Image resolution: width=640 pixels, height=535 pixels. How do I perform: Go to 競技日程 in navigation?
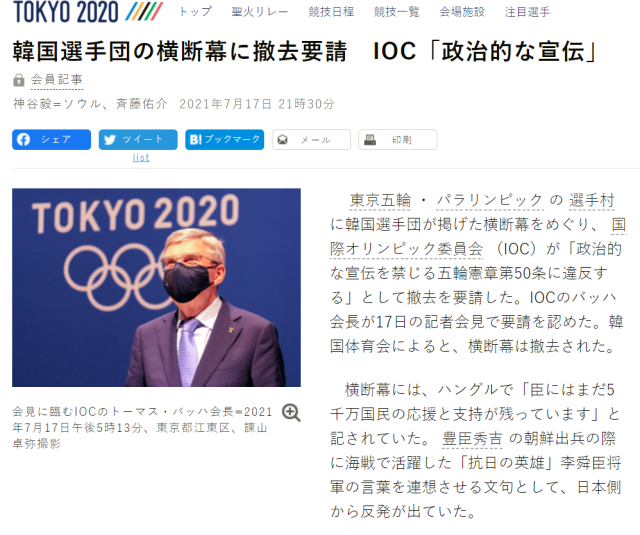click(331, 12)
